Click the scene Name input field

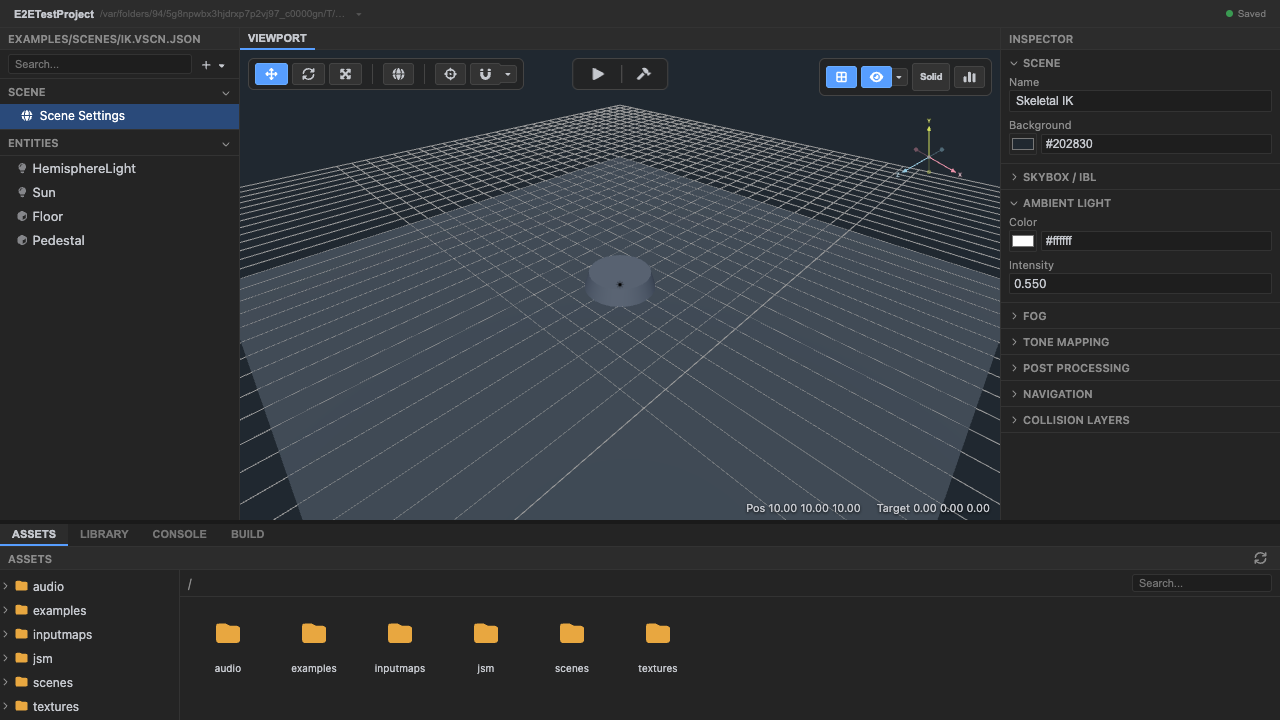(x=1140, y=101)
